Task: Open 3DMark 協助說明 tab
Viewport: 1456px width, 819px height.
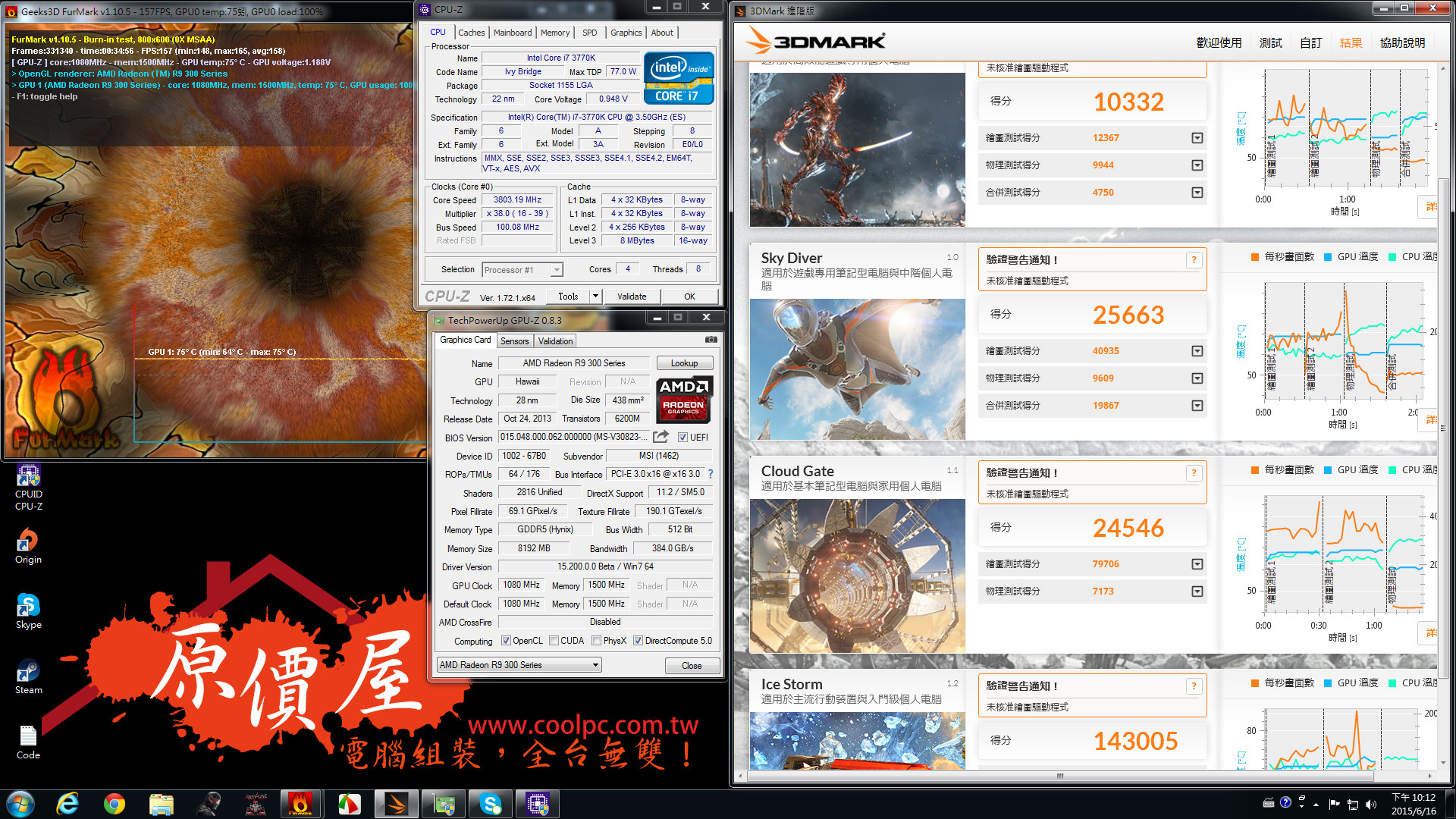Action: [1403, 43]
